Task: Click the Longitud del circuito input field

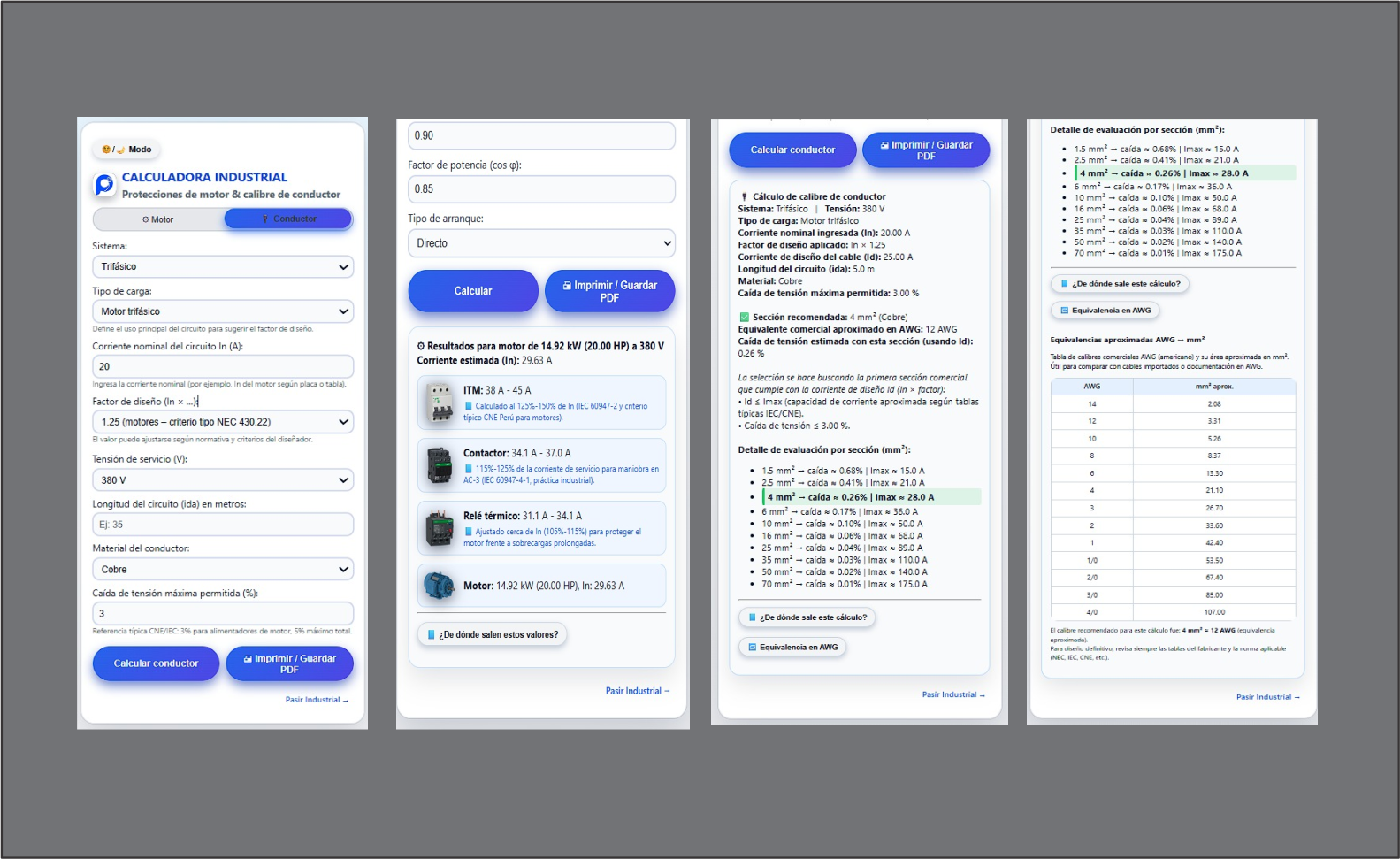Action: pyautogui.click(x=223, y=525)
